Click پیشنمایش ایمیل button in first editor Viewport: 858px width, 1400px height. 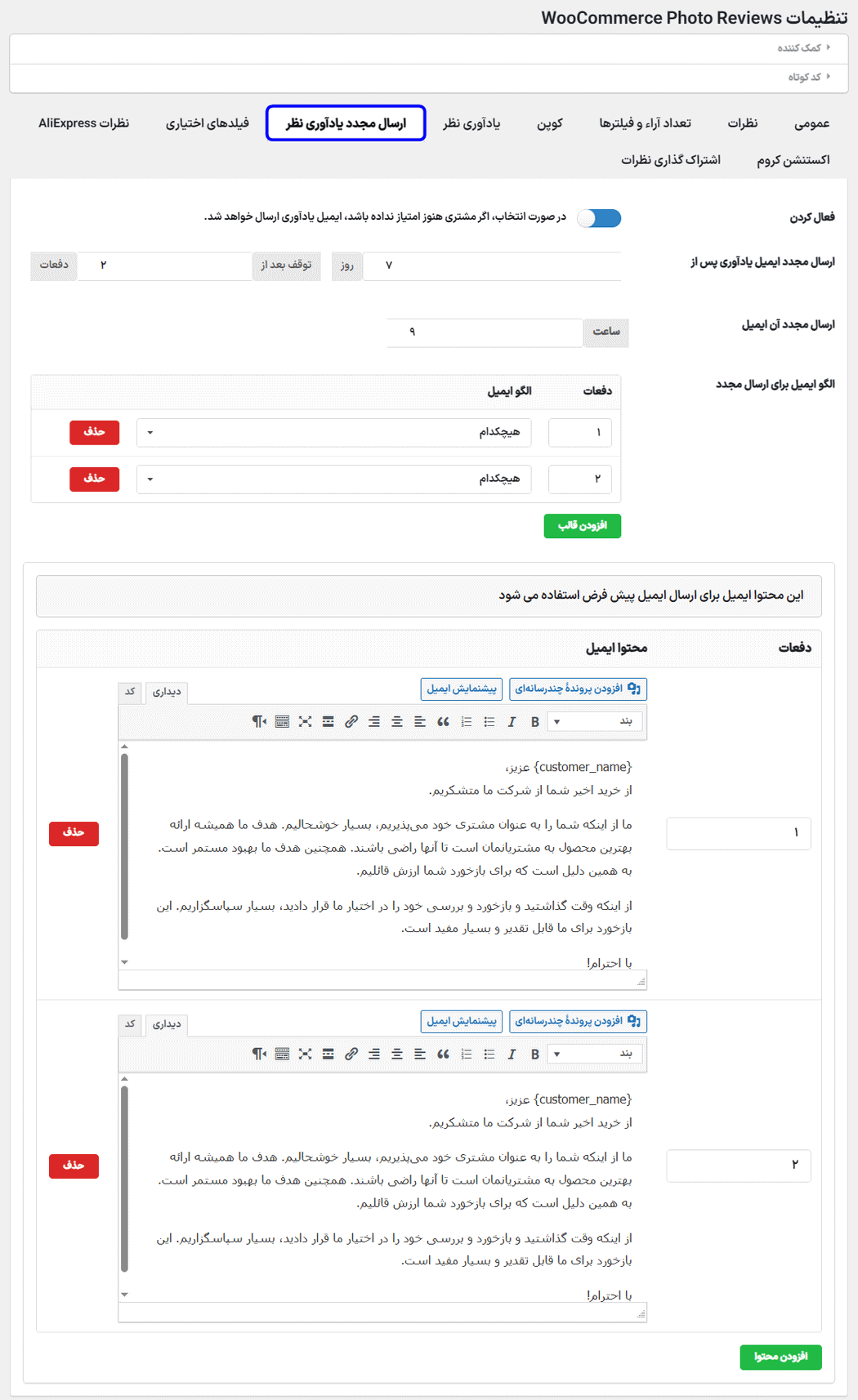(462, 689)
